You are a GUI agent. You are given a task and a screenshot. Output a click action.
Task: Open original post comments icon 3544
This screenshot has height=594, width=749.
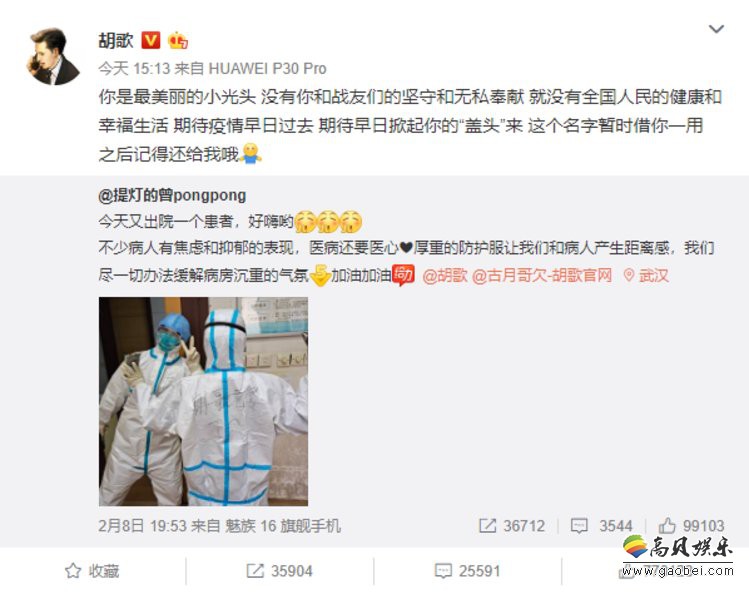tap(601, 526)
